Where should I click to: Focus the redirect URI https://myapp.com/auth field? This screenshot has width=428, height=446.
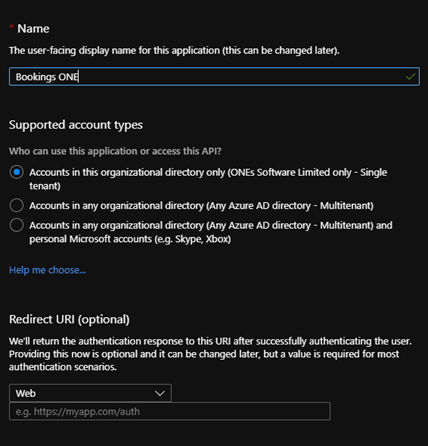[x=170, y=411]
